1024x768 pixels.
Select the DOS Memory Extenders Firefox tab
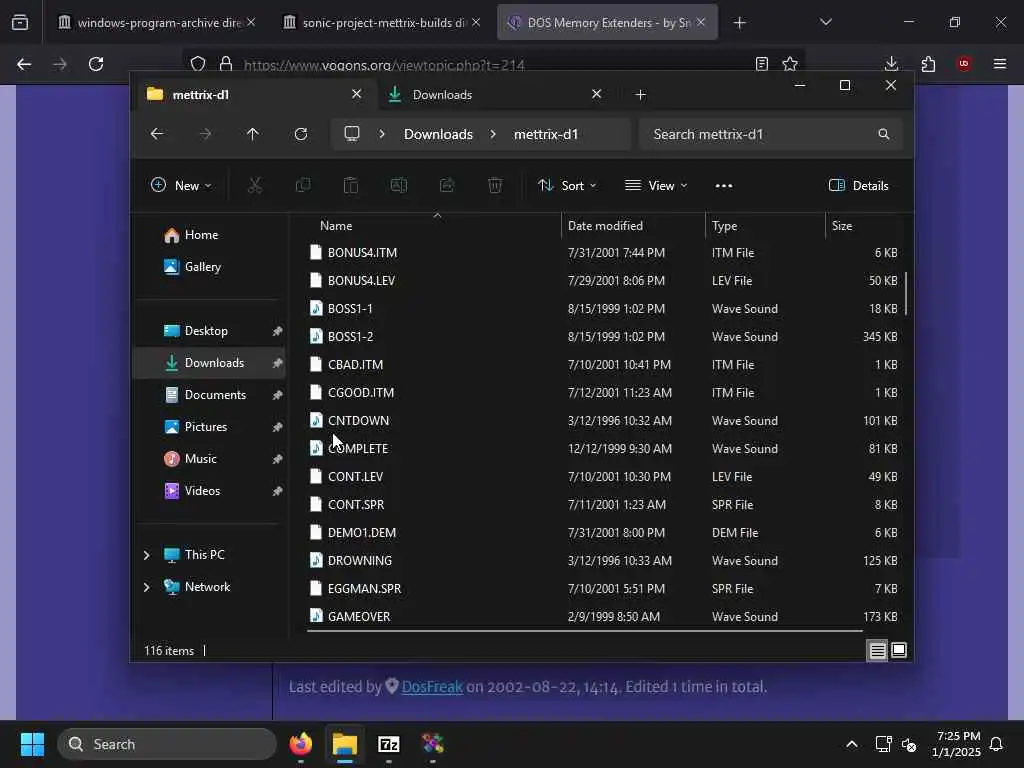pos(607,23)
